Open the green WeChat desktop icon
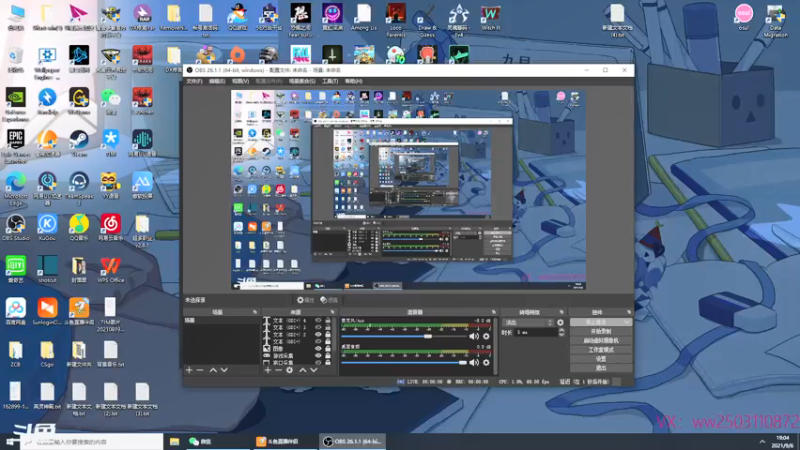 pyautogui.click(x=110, y=101)
